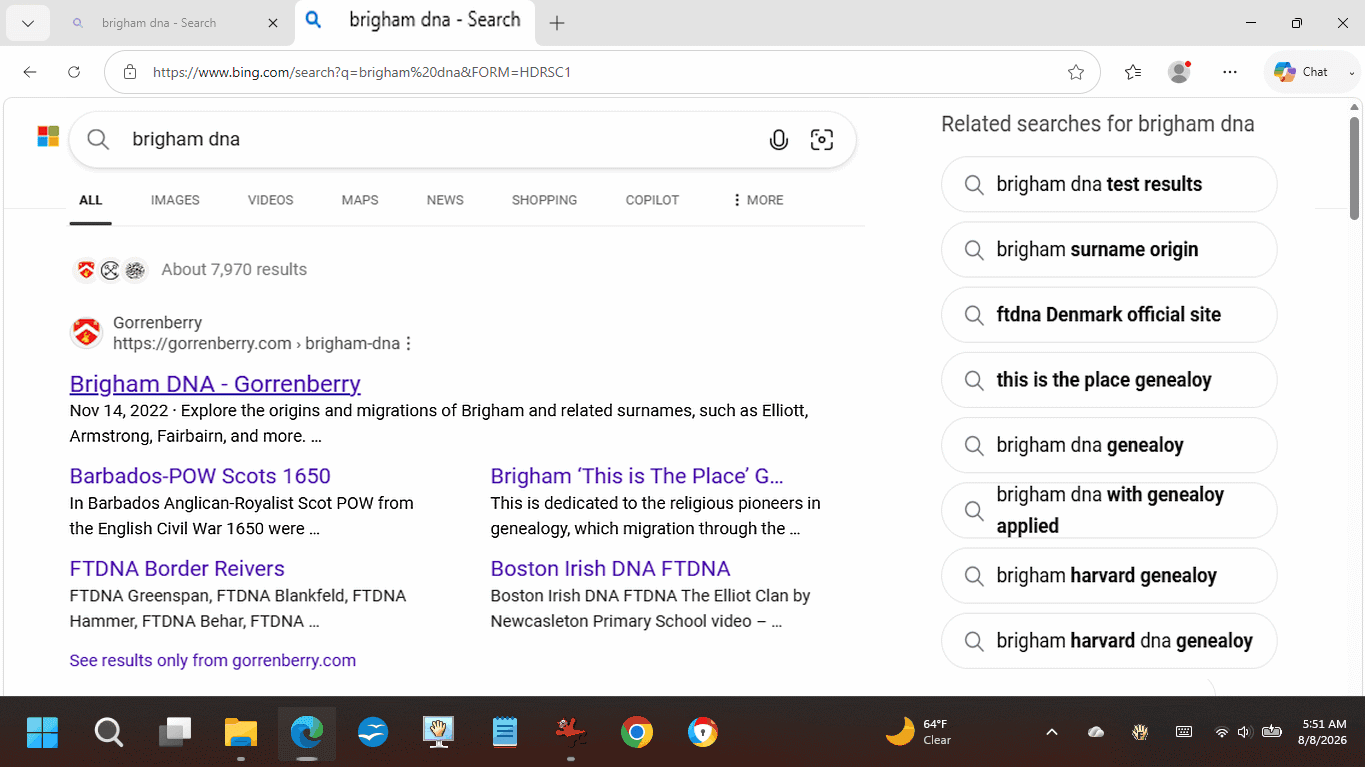
Task: Open visual search camera icon
Action: tap(822, 140)
